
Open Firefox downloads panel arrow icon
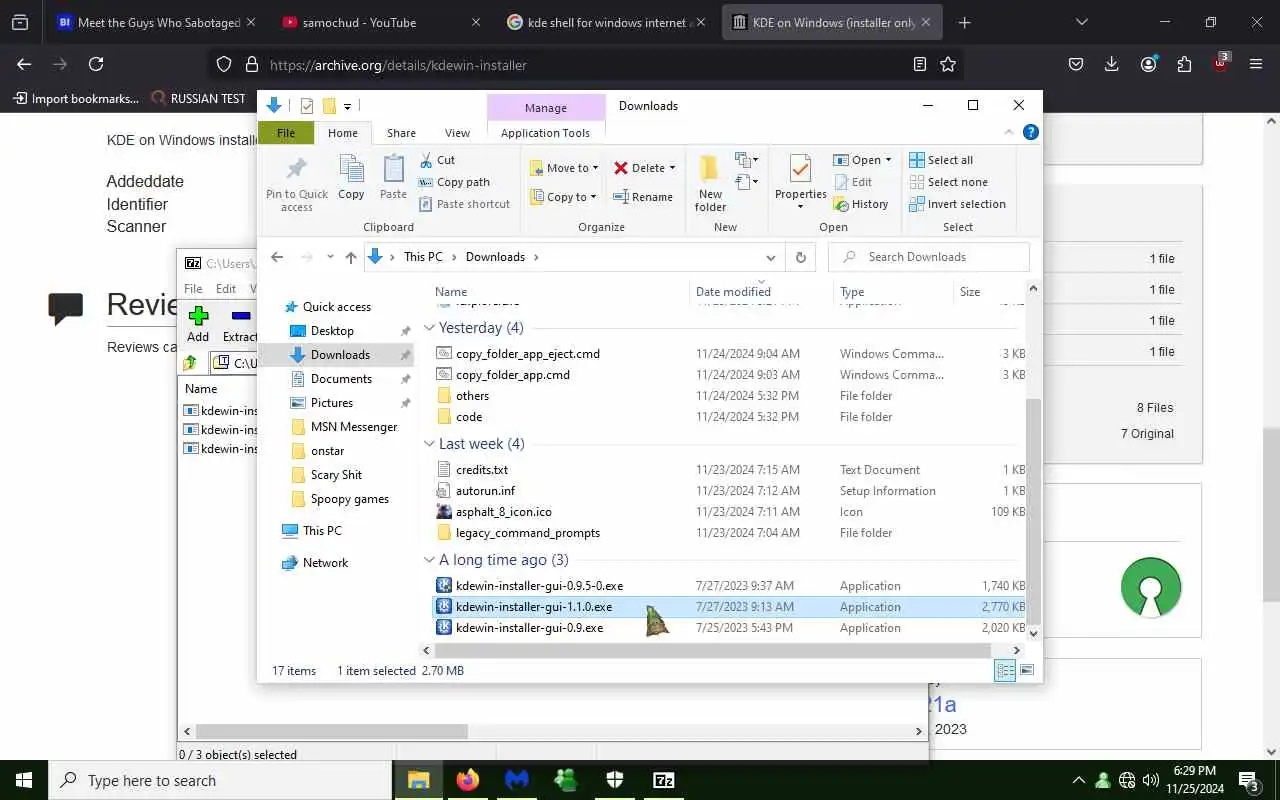tap(1111, 64)
